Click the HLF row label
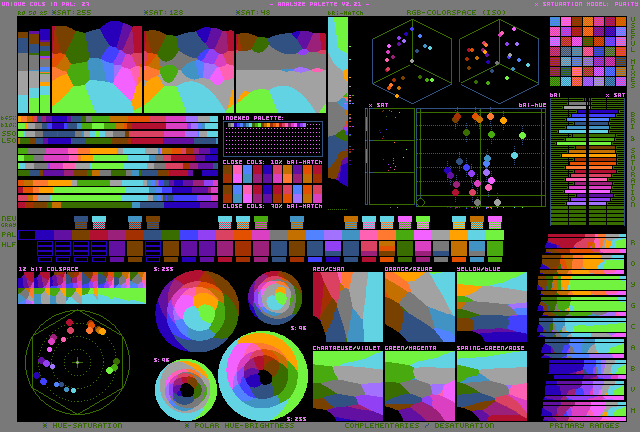The width and height of the screenshot is (640, 432). [x=9, y=244]
